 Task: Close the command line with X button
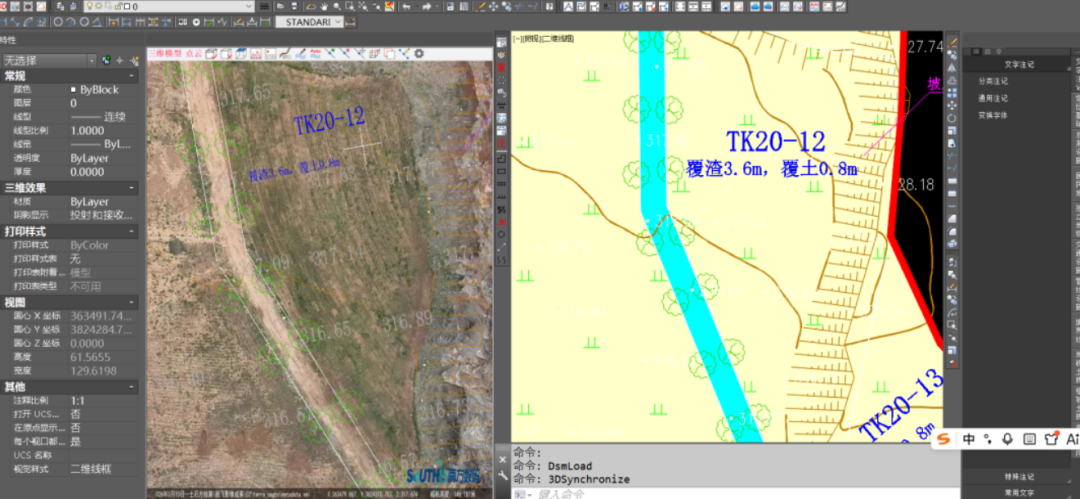(502, 460)
